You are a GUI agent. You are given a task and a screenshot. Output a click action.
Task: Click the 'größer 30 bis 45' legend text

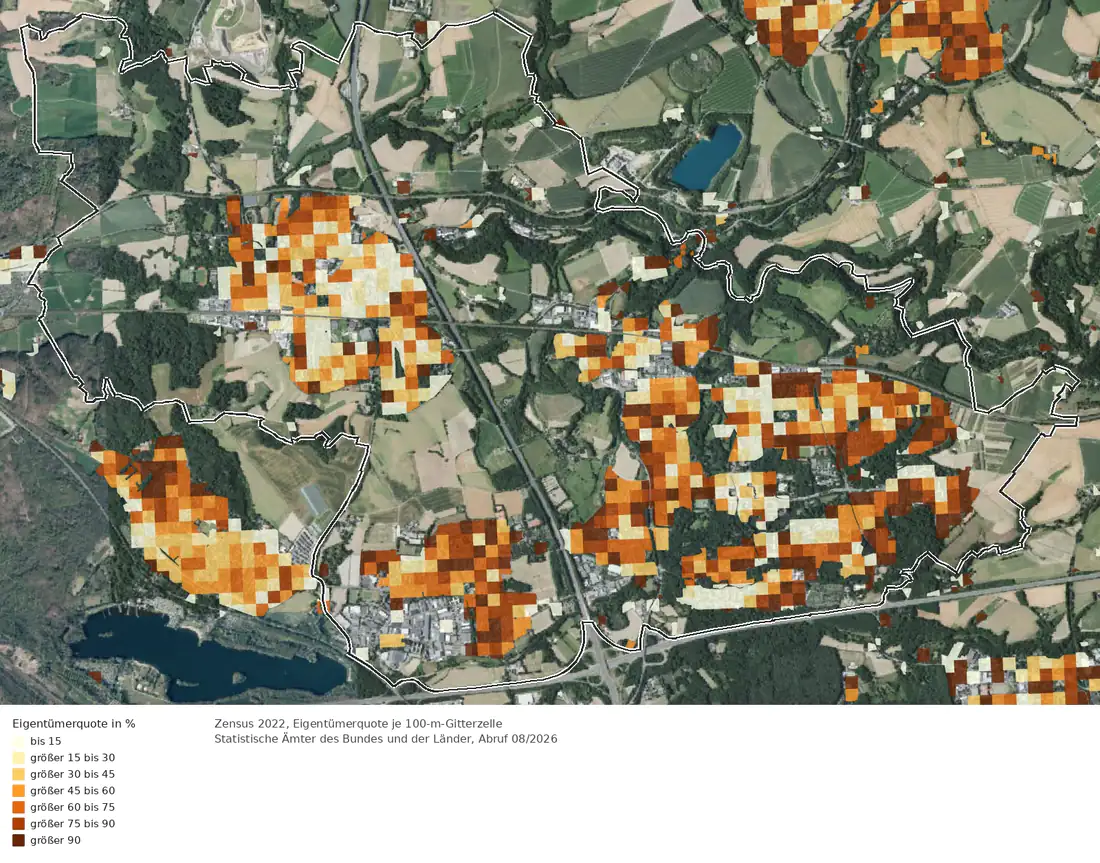pyautogui.click(x=72, y=774)
